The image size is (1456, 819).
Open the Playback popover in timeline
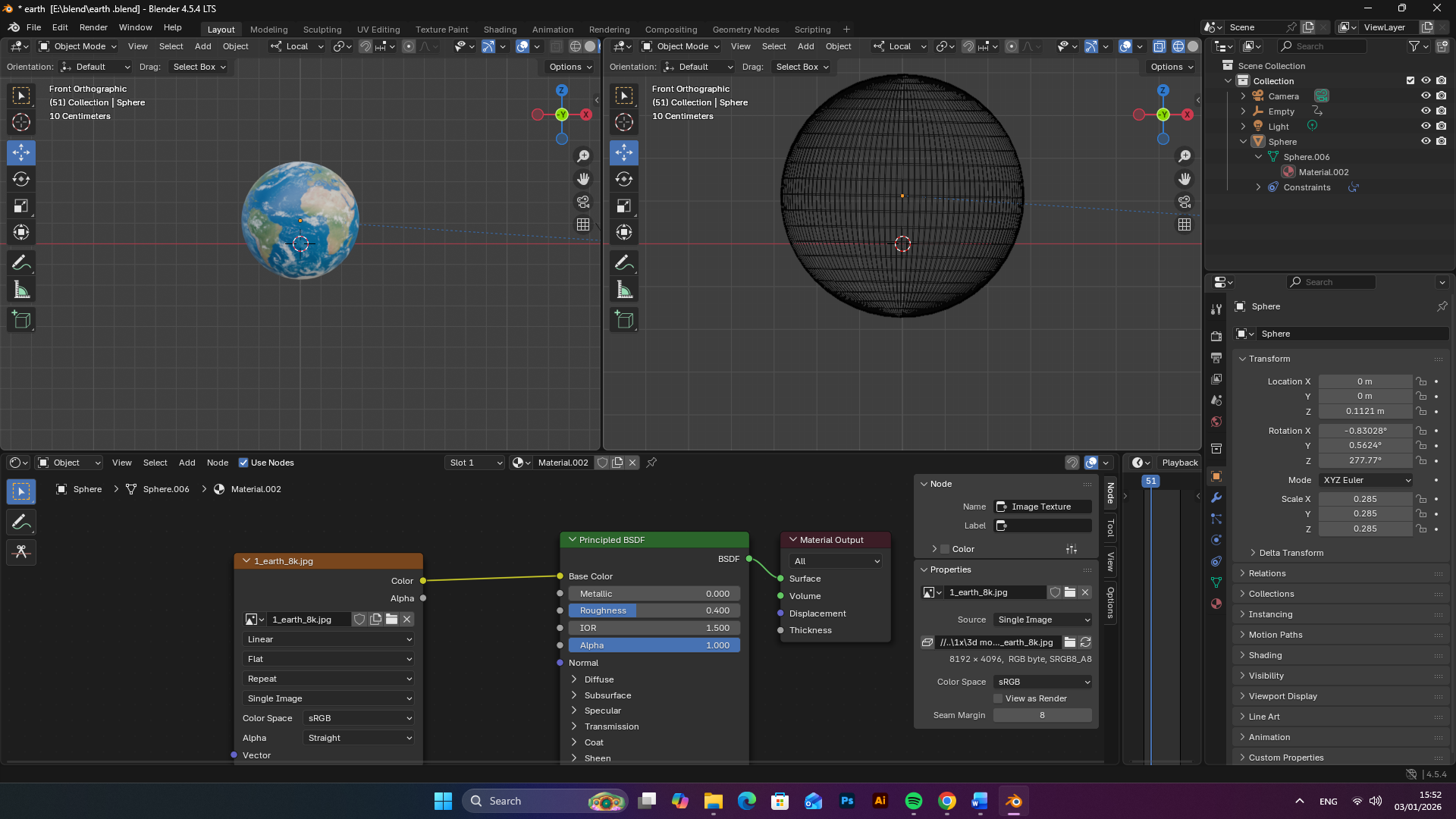coord(1179,463)
